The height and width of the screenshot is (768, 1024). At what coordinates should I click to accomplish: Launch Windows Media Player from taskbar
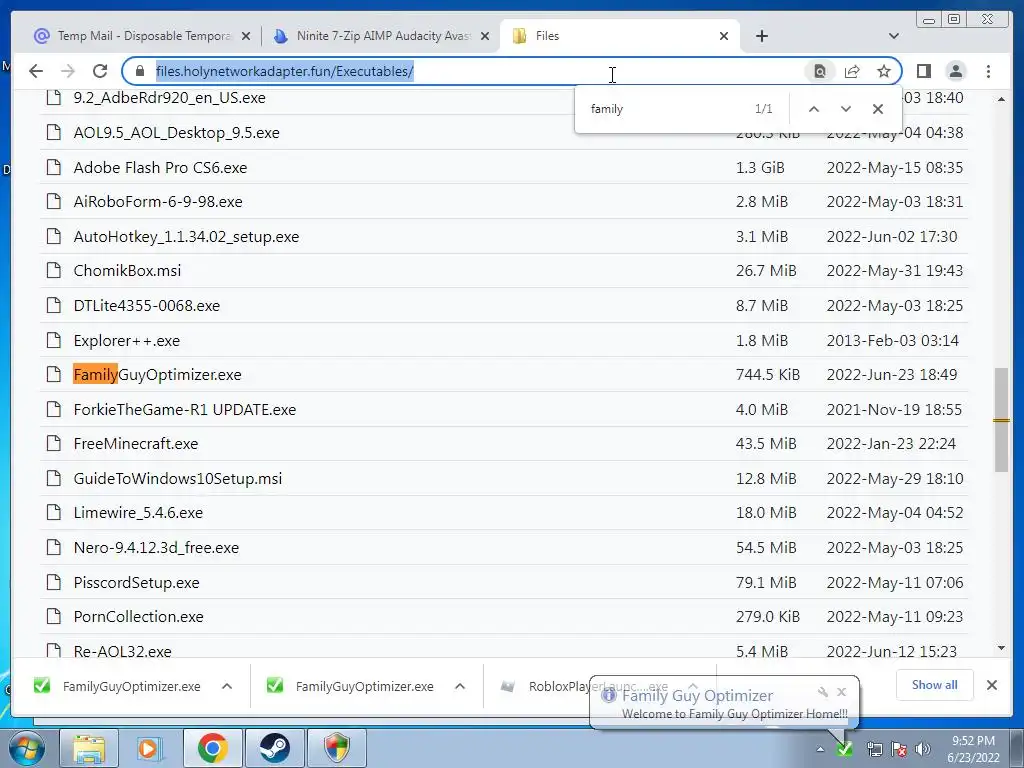coord(149,748)
